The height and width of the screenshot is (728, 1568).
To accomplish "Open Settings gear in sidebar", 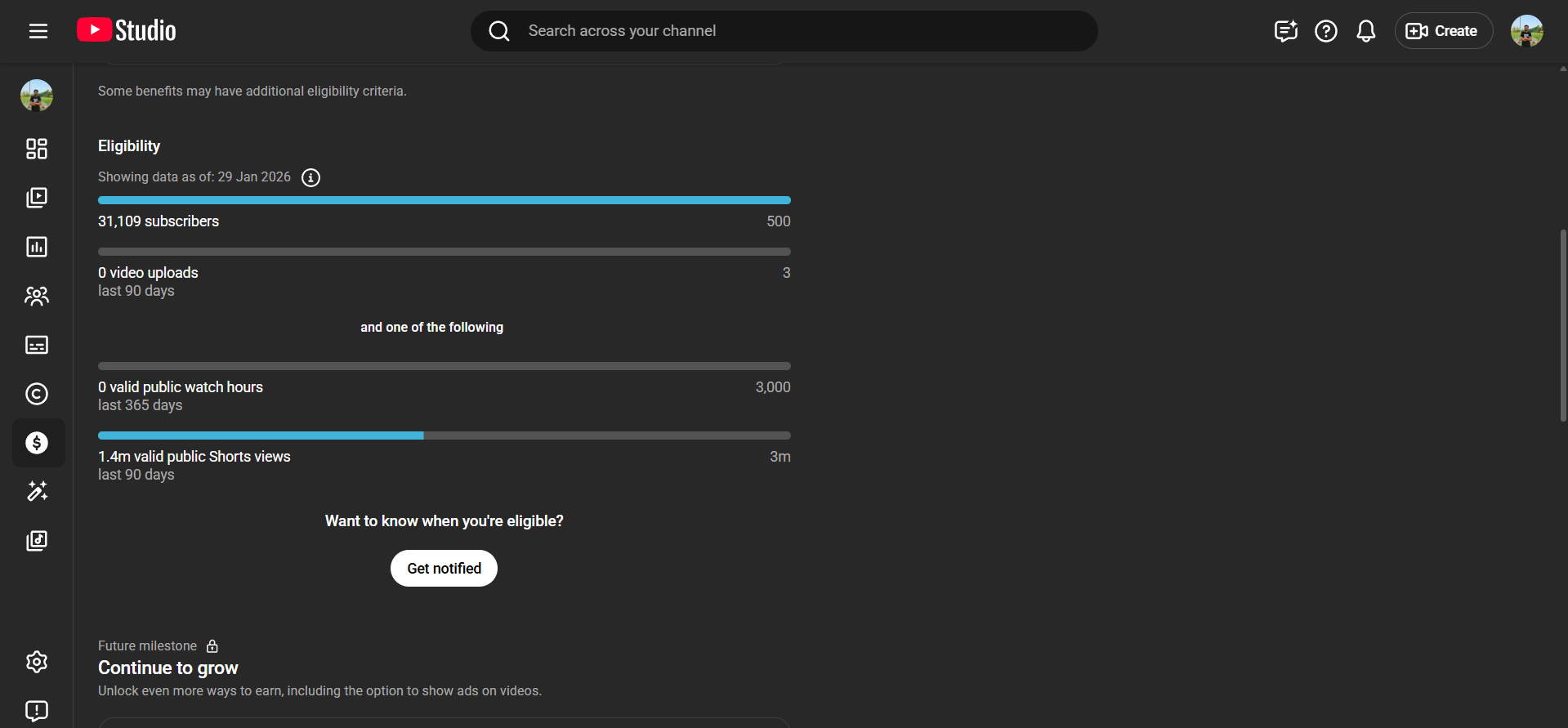I will coord(37,662).
